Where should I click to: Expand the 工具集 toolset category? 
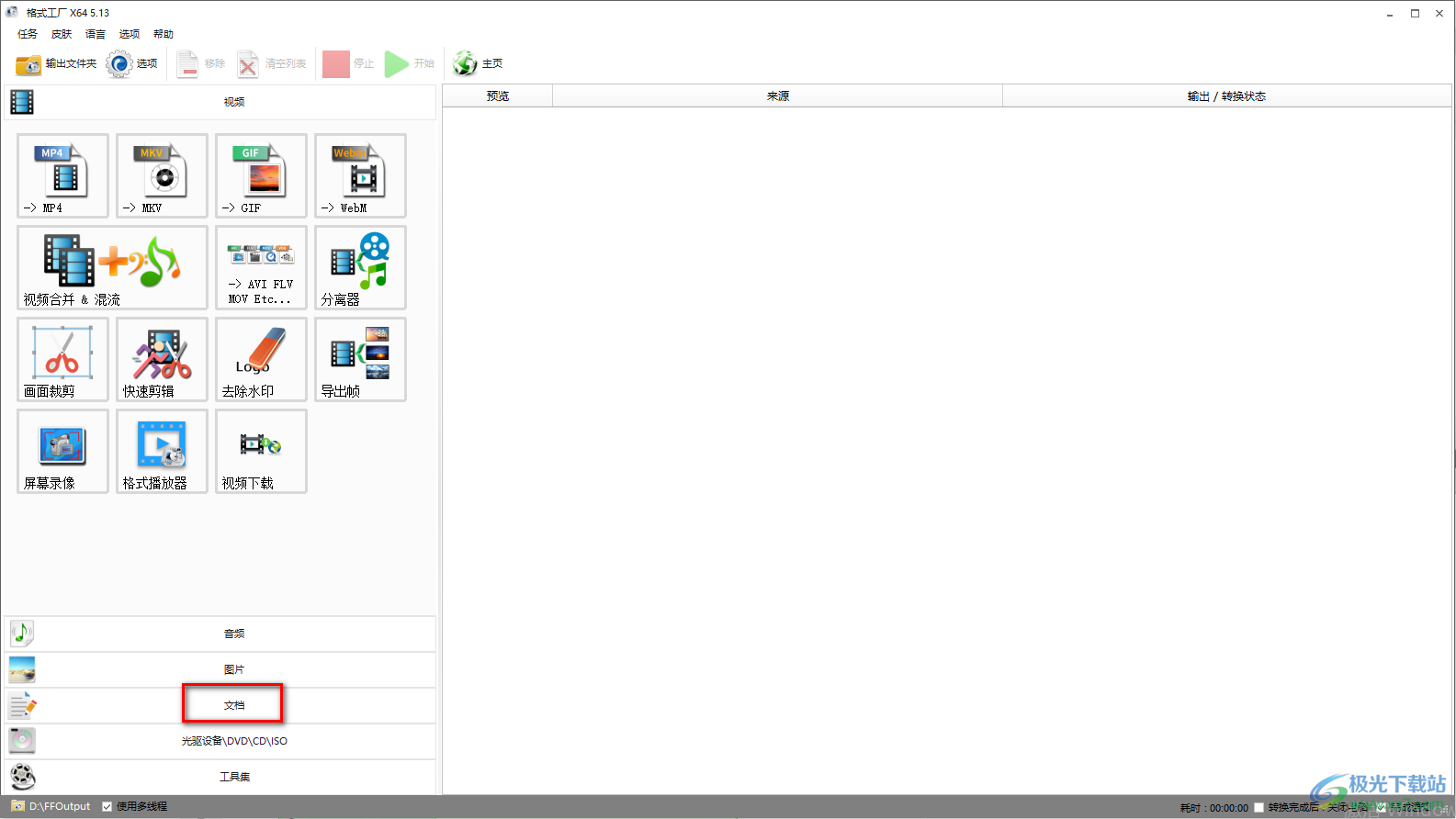point(220,777)
